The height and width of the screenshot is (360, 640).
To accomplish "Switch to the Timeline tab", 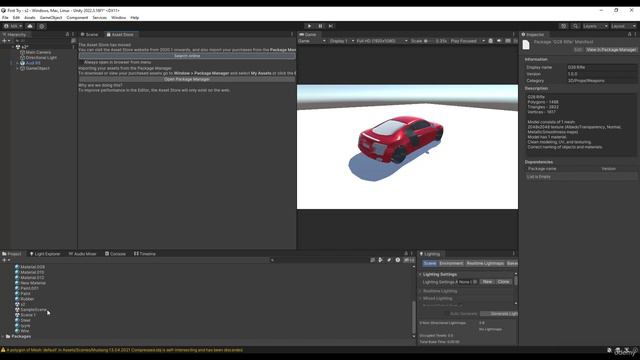I will coord(145,254).
